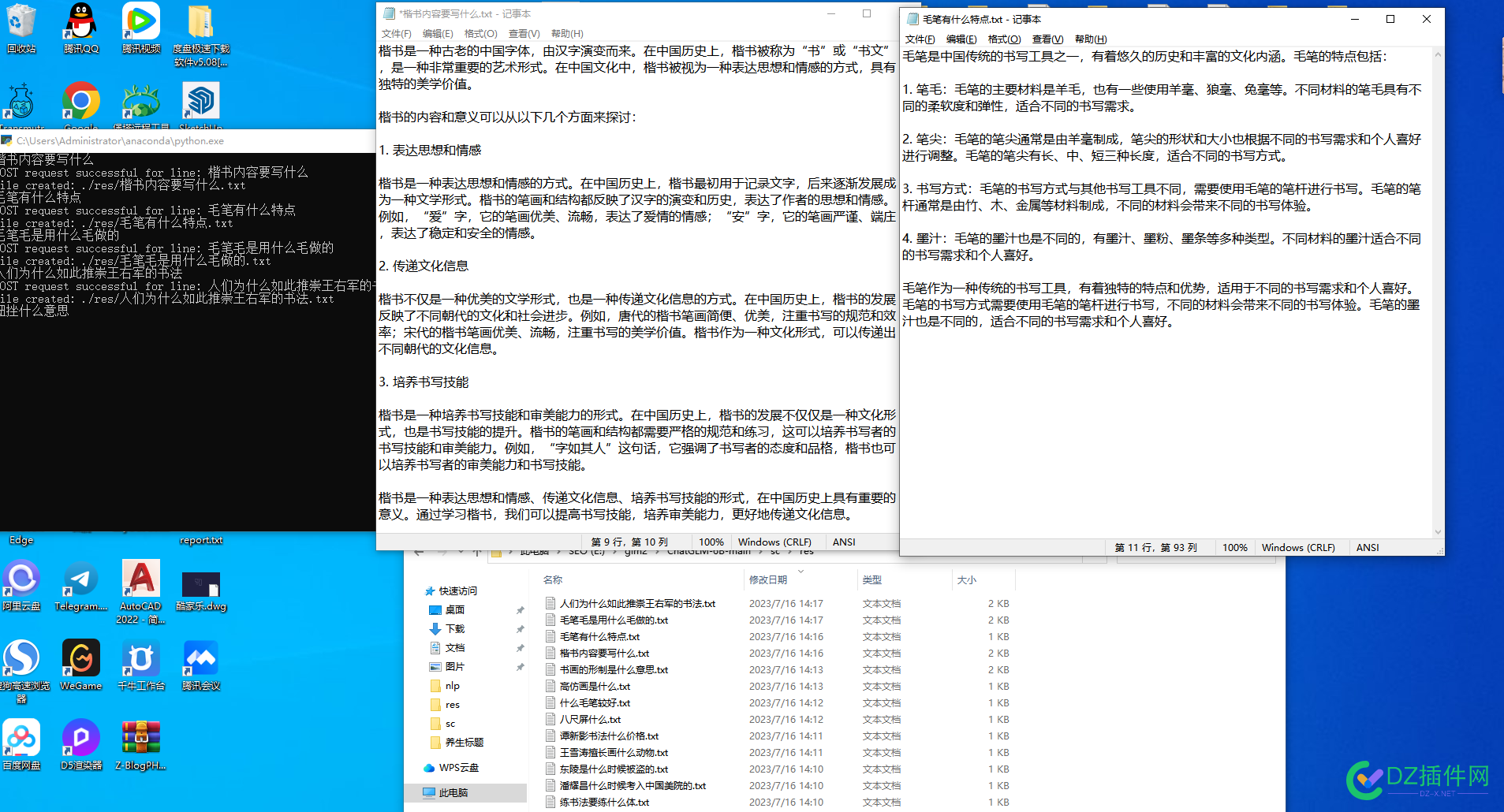Open the nlp folder in Explorer sidebar

click(445, 685)
